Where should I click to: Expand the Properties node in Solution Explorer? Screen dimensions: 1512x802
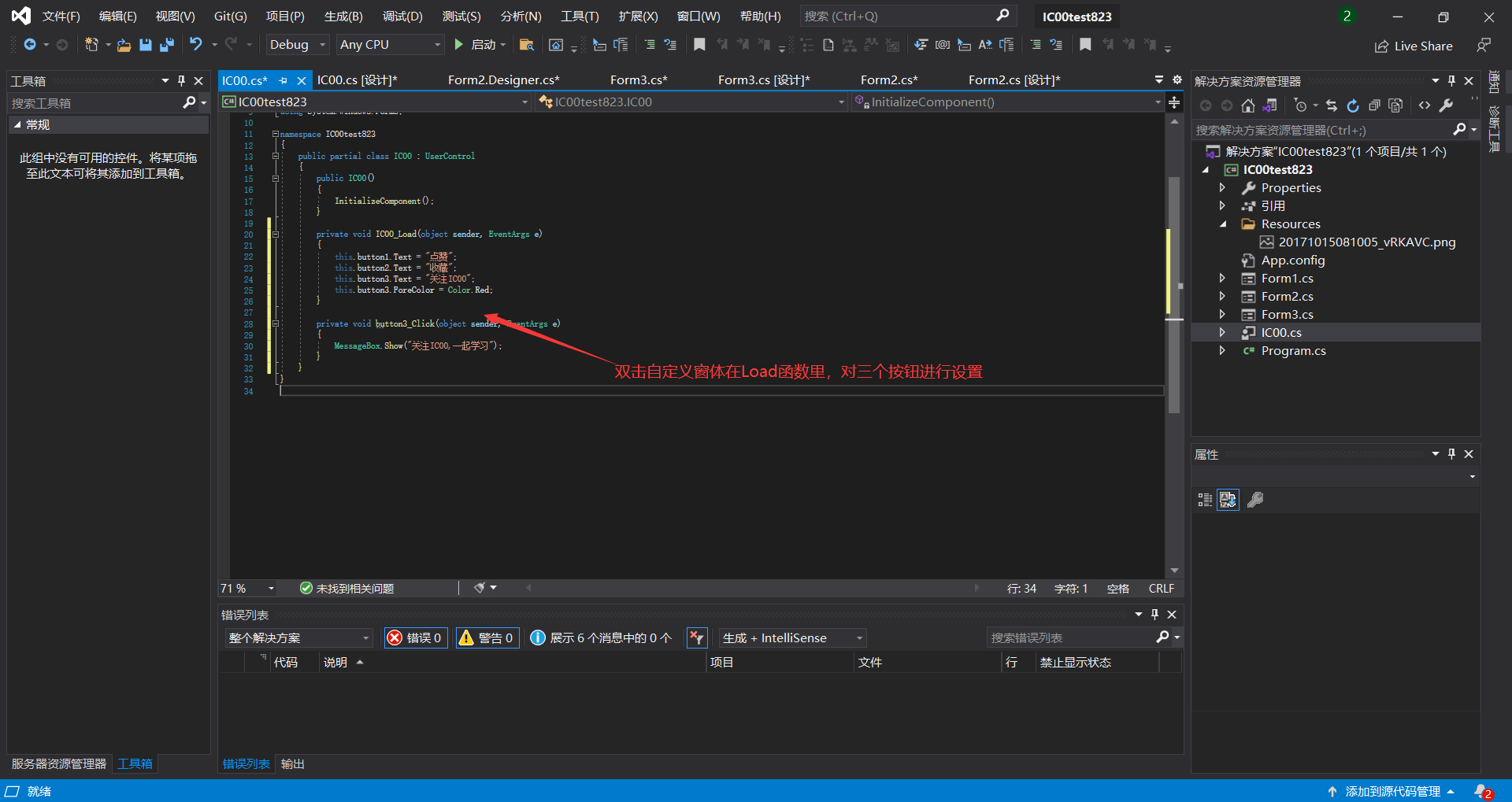coord(1222,187)
